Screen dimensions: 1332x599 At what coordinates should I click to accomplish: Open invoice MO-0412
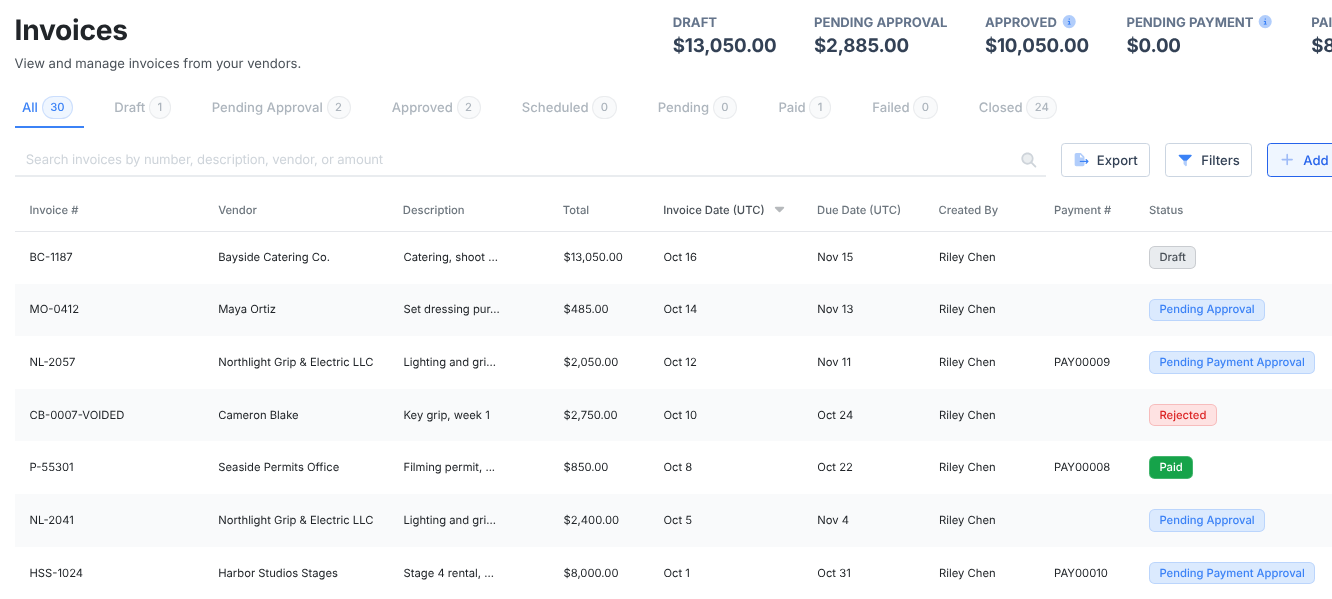click(x=54, y=309)
